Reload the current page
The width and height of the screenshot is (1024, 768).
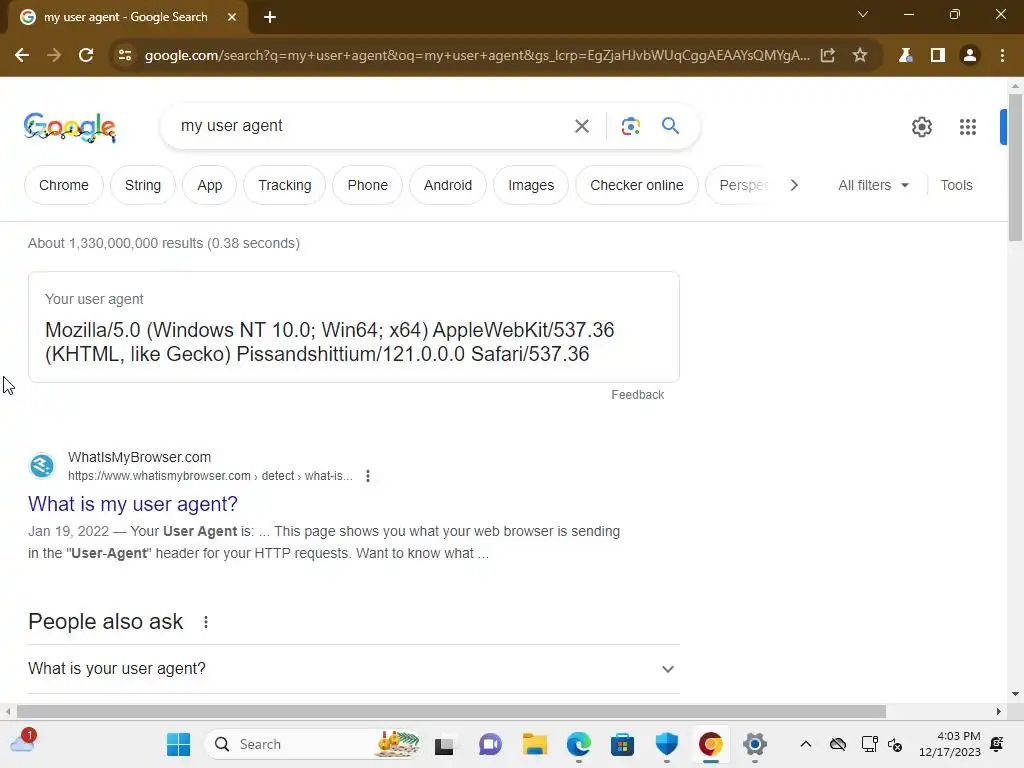[x=86, y=56]
